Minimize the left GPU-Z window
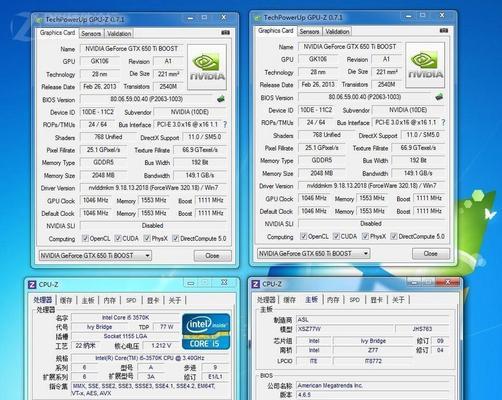 click(190, 18)
